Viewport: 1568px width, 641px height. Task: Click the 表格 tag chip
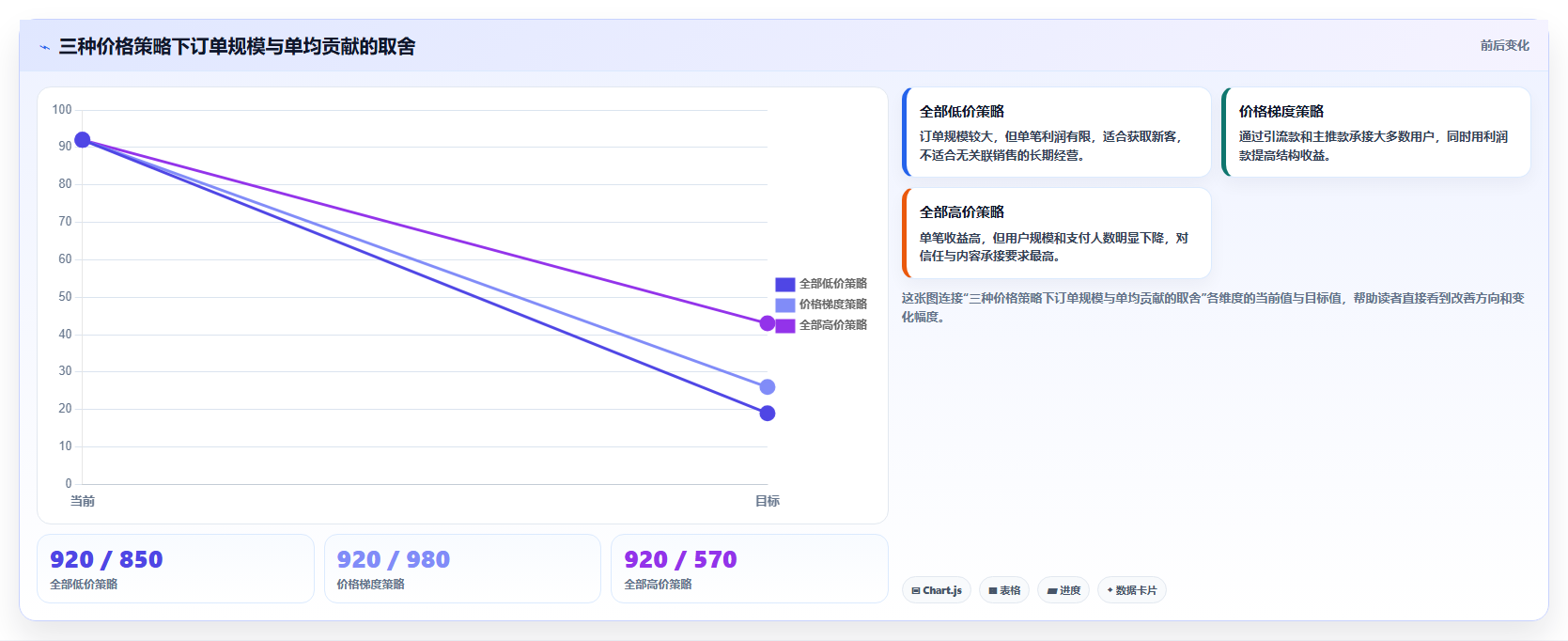(x=1004, y=590)
